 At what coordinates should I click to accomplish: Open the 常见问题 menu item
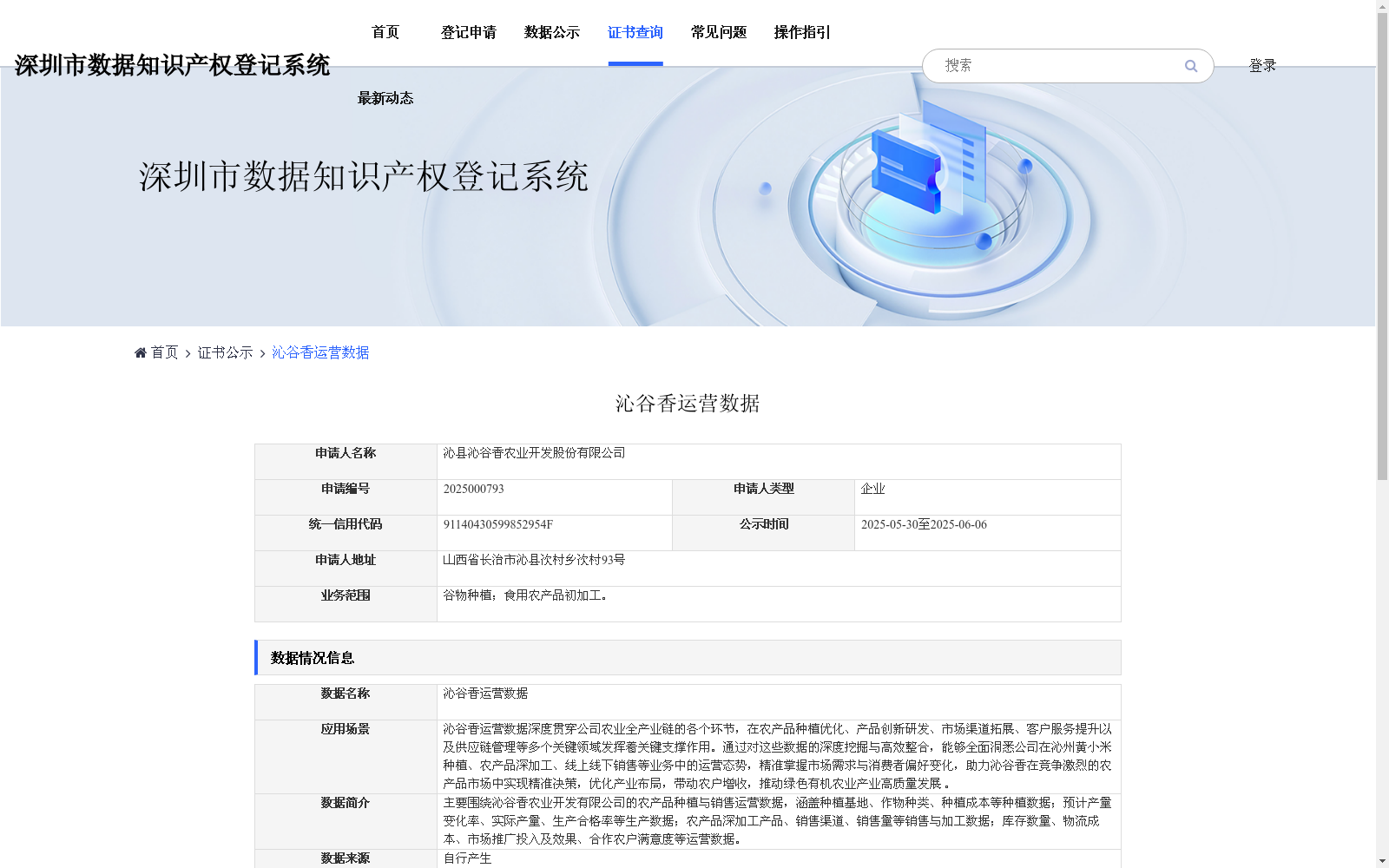click(x=719, y=32)
